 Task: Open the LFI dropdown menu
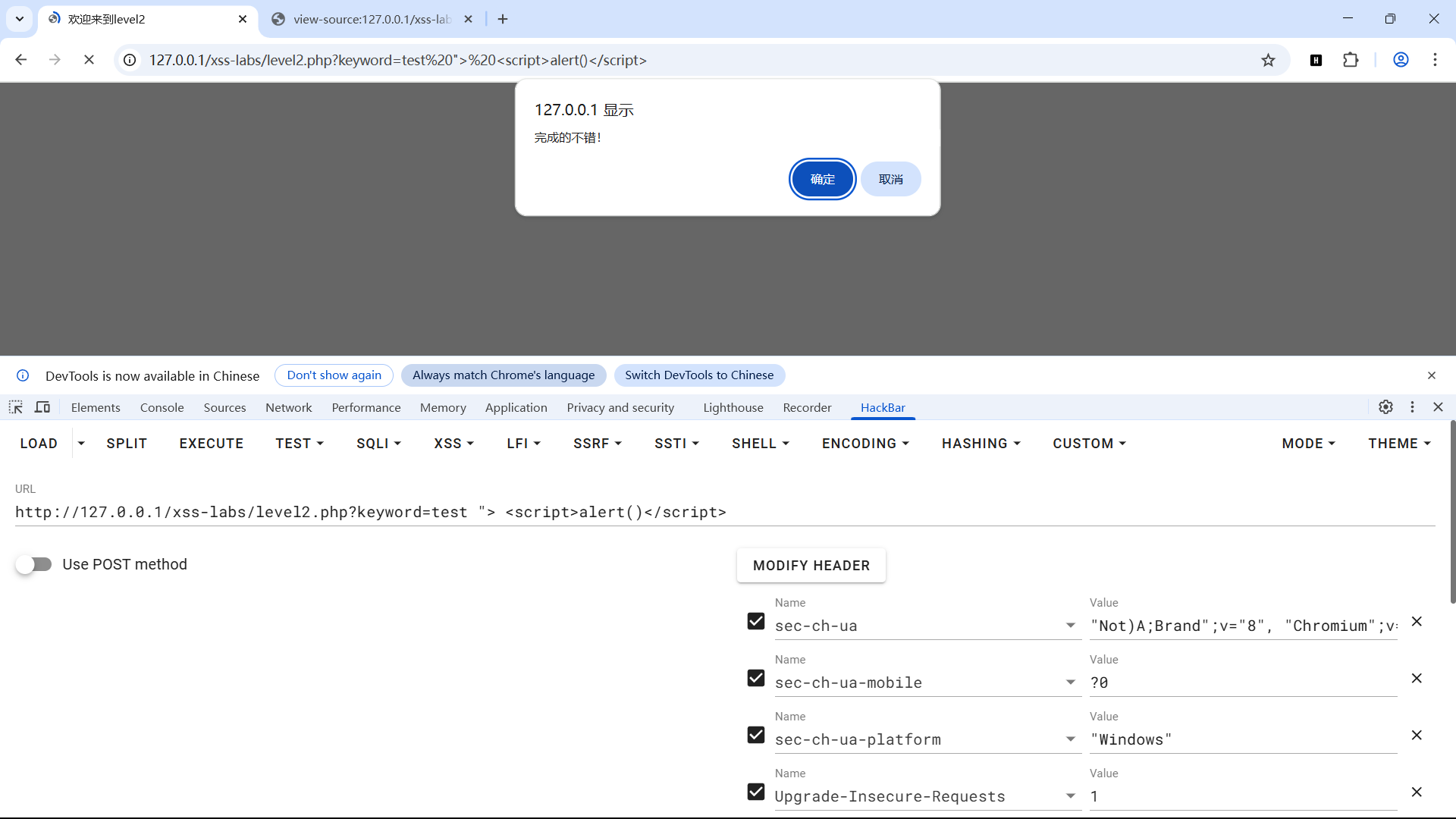click(x=523, y=444)
